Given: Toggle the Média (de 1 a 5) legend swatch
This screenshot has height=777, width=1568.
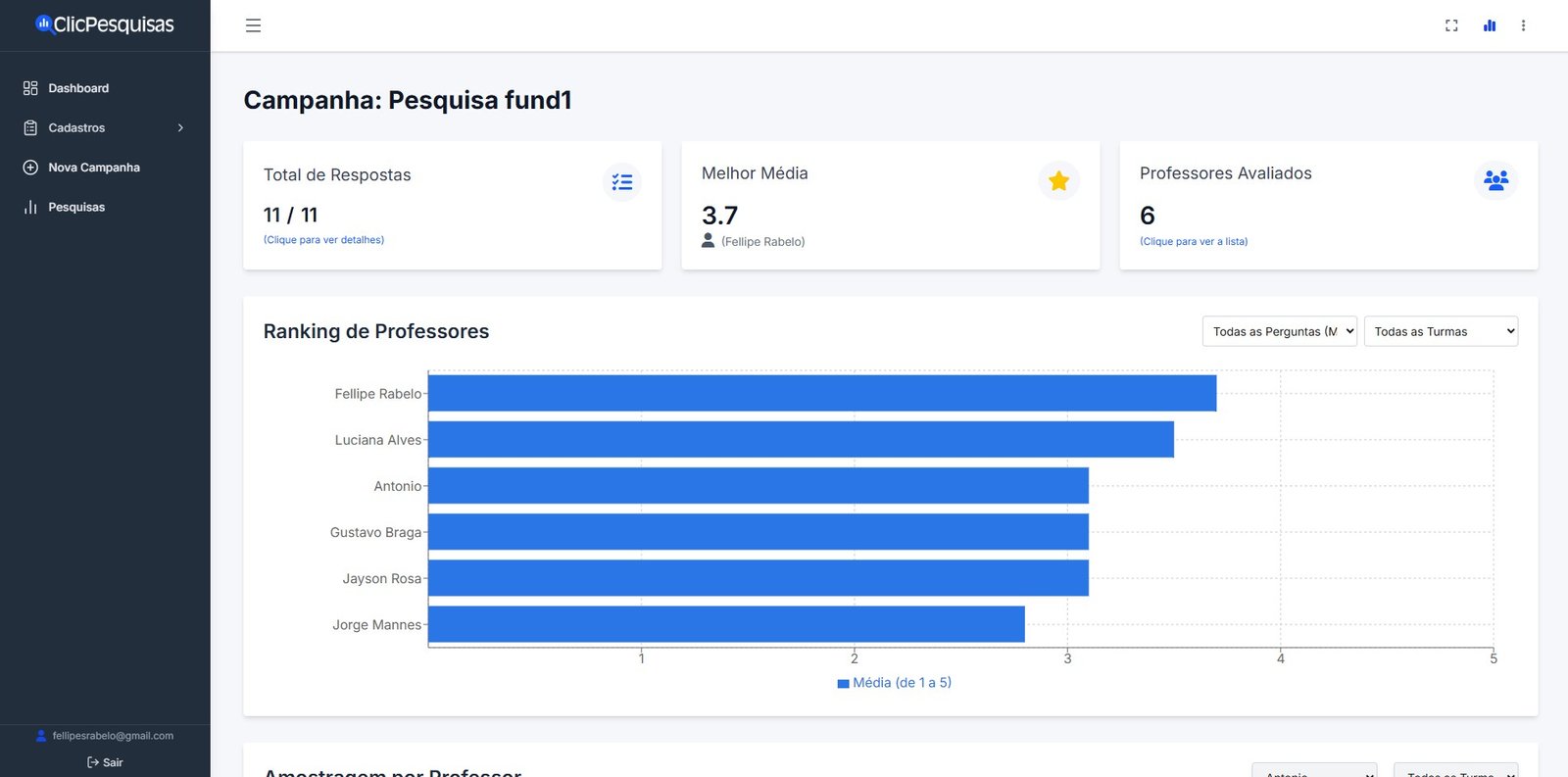Looking at the screenshot, I should click(x=843, y=684).
